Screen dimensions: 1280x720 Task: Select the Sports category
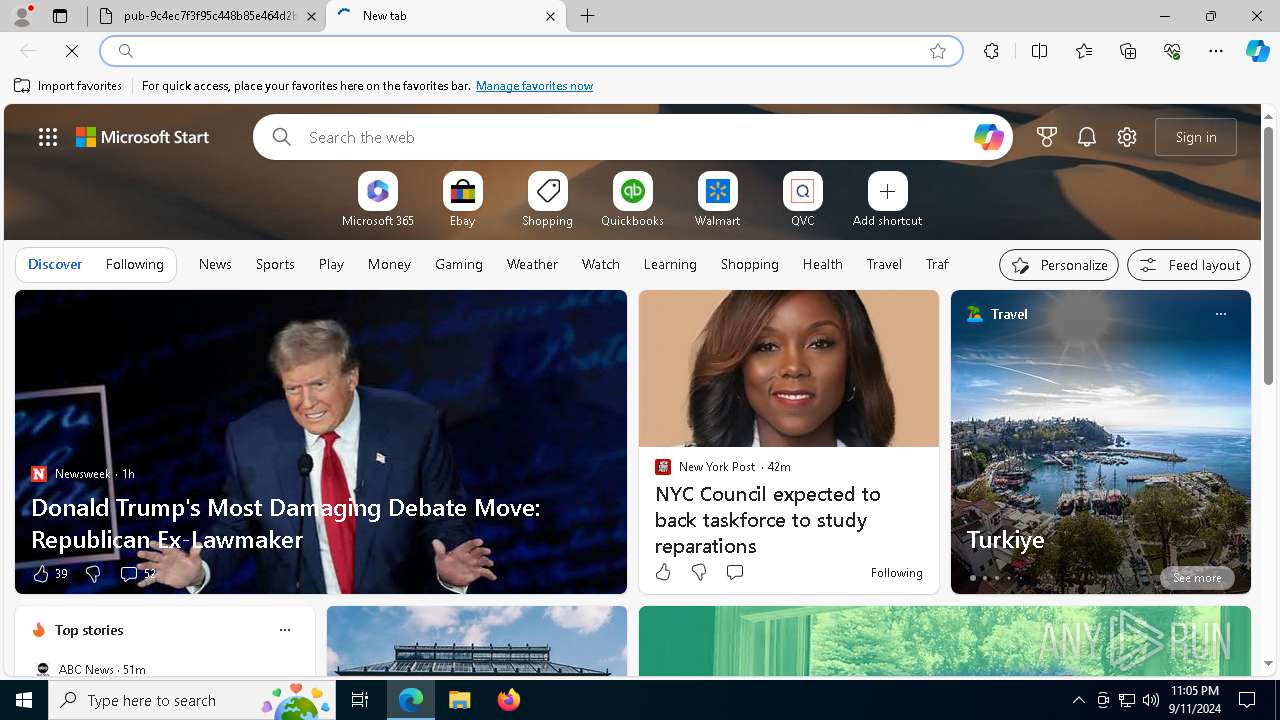pyautogui.click(x=275, y=264)
